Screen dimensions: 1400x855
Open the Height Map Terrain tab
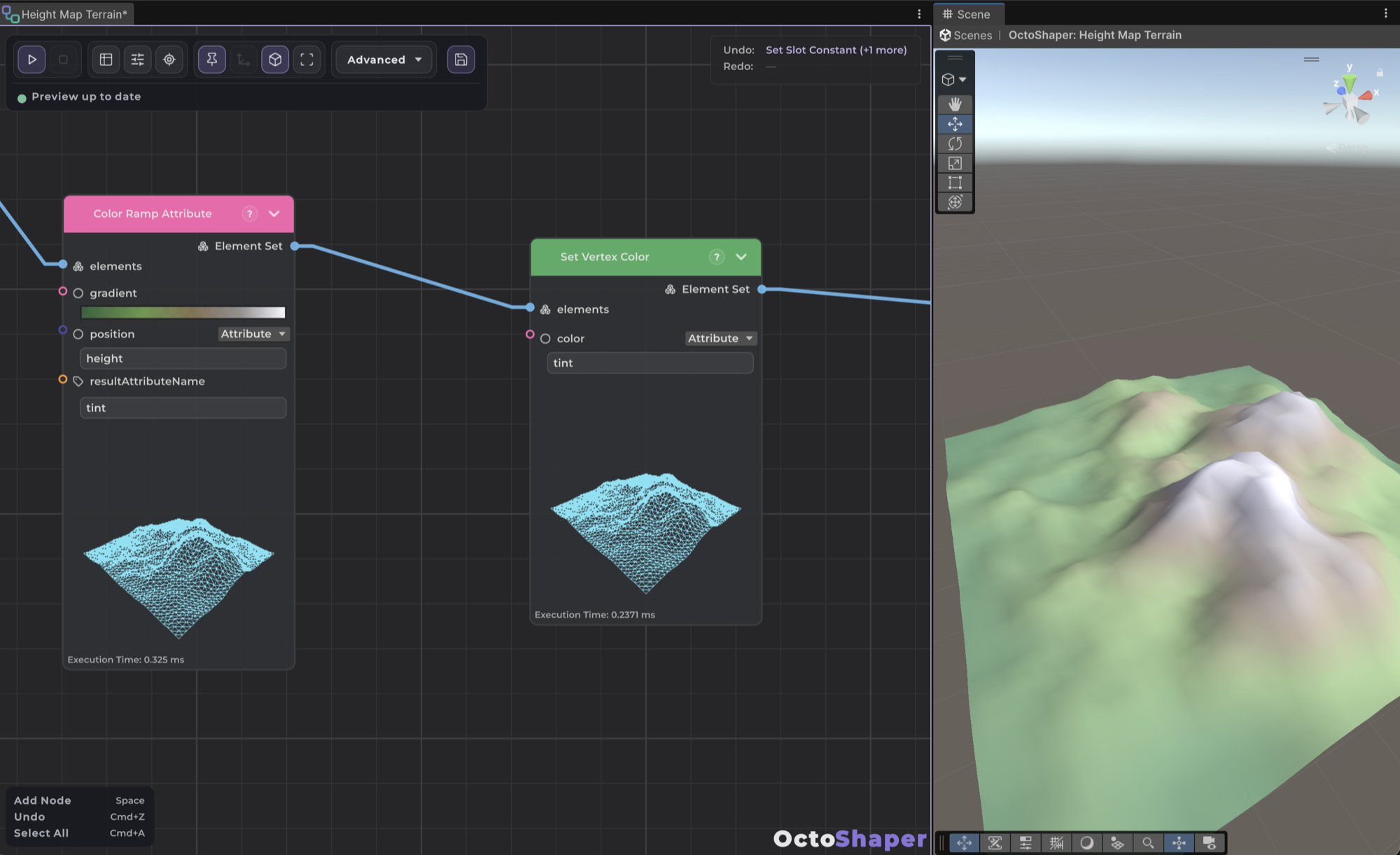pos(67,14)
